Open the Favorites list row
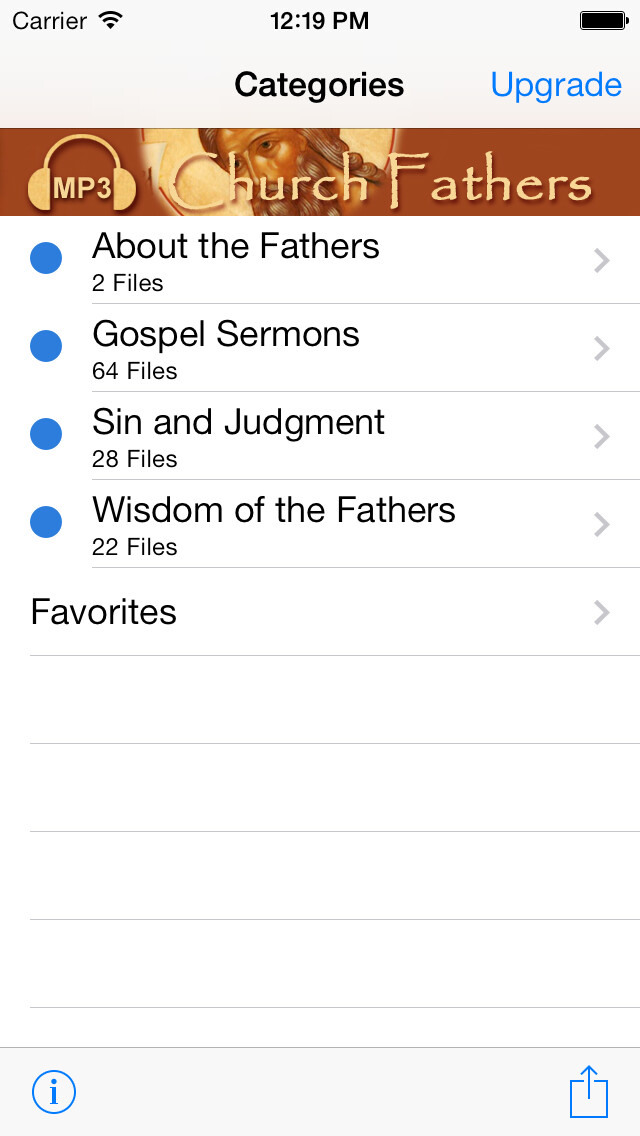640x1136 pixels. click(x=104, y=612)
